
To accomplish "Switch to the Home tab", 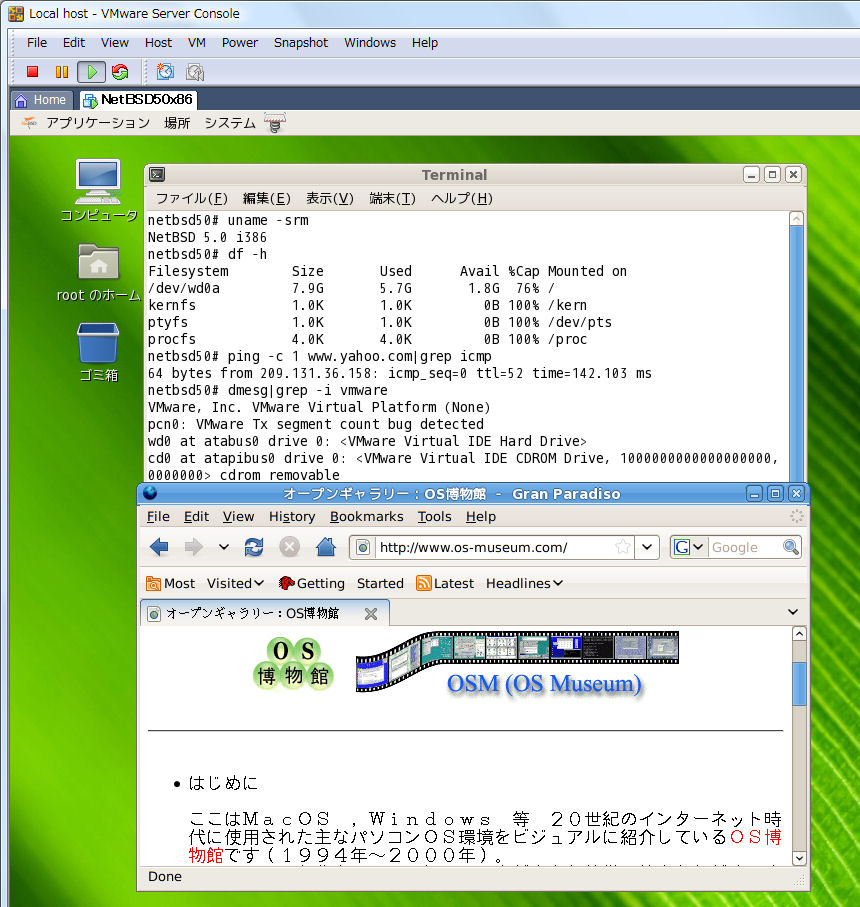I will tap(42, 100).
